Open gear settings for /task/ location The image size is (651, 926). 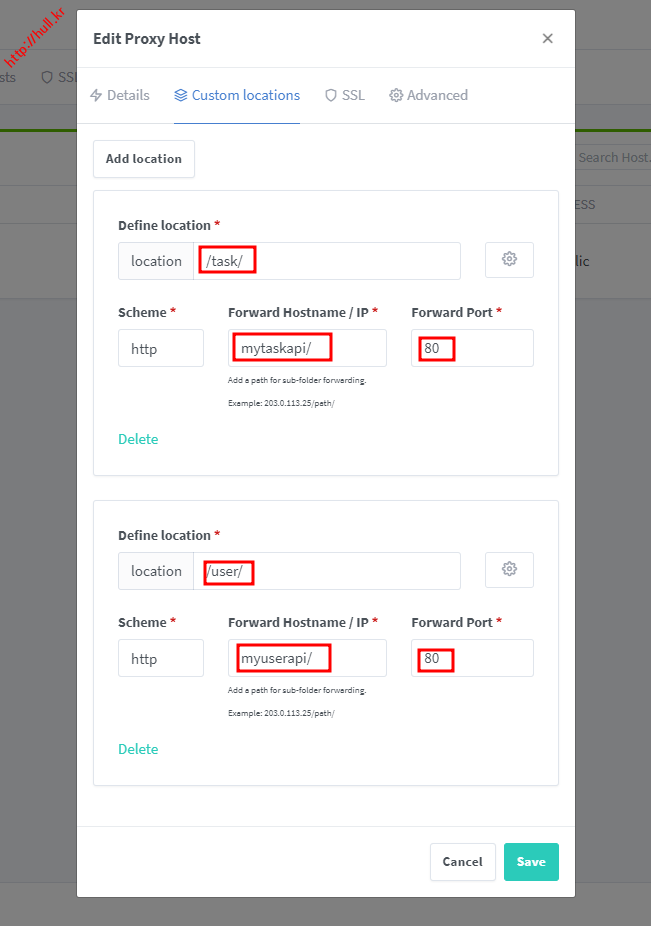coord(509,260)
